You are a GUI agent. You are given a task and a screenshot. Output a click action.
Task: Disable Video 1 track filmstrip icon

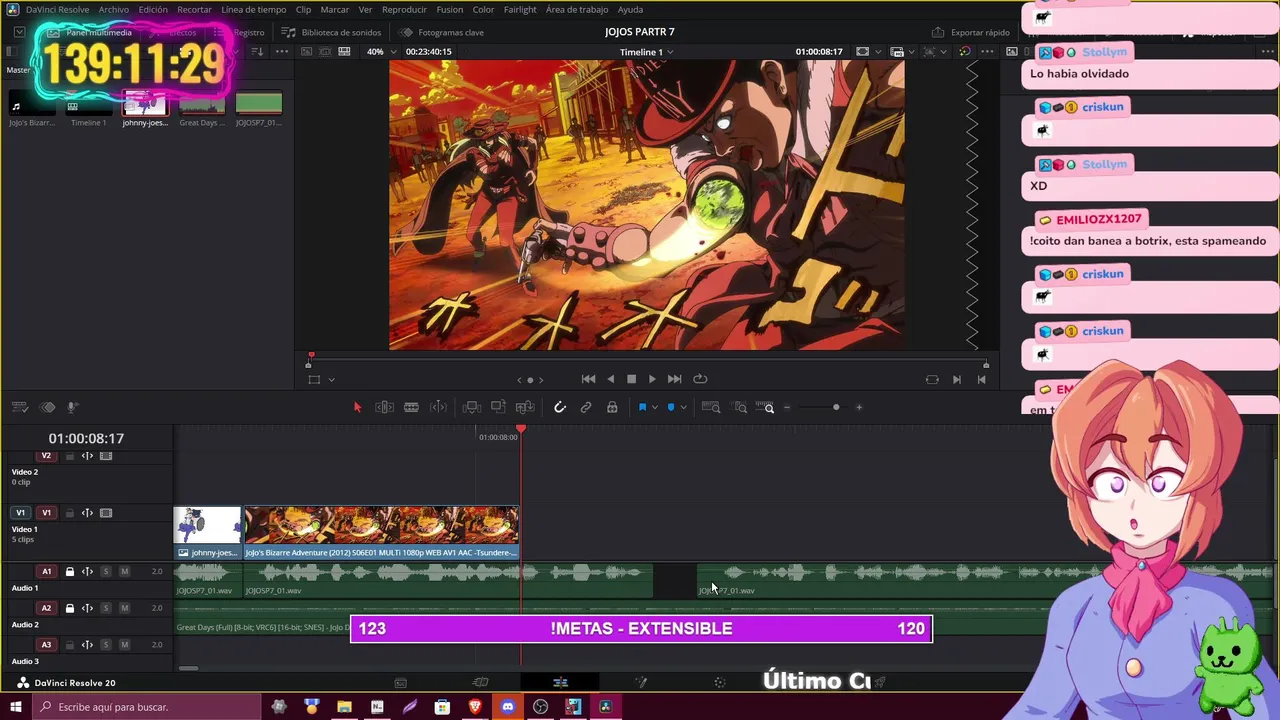(106, 513)
